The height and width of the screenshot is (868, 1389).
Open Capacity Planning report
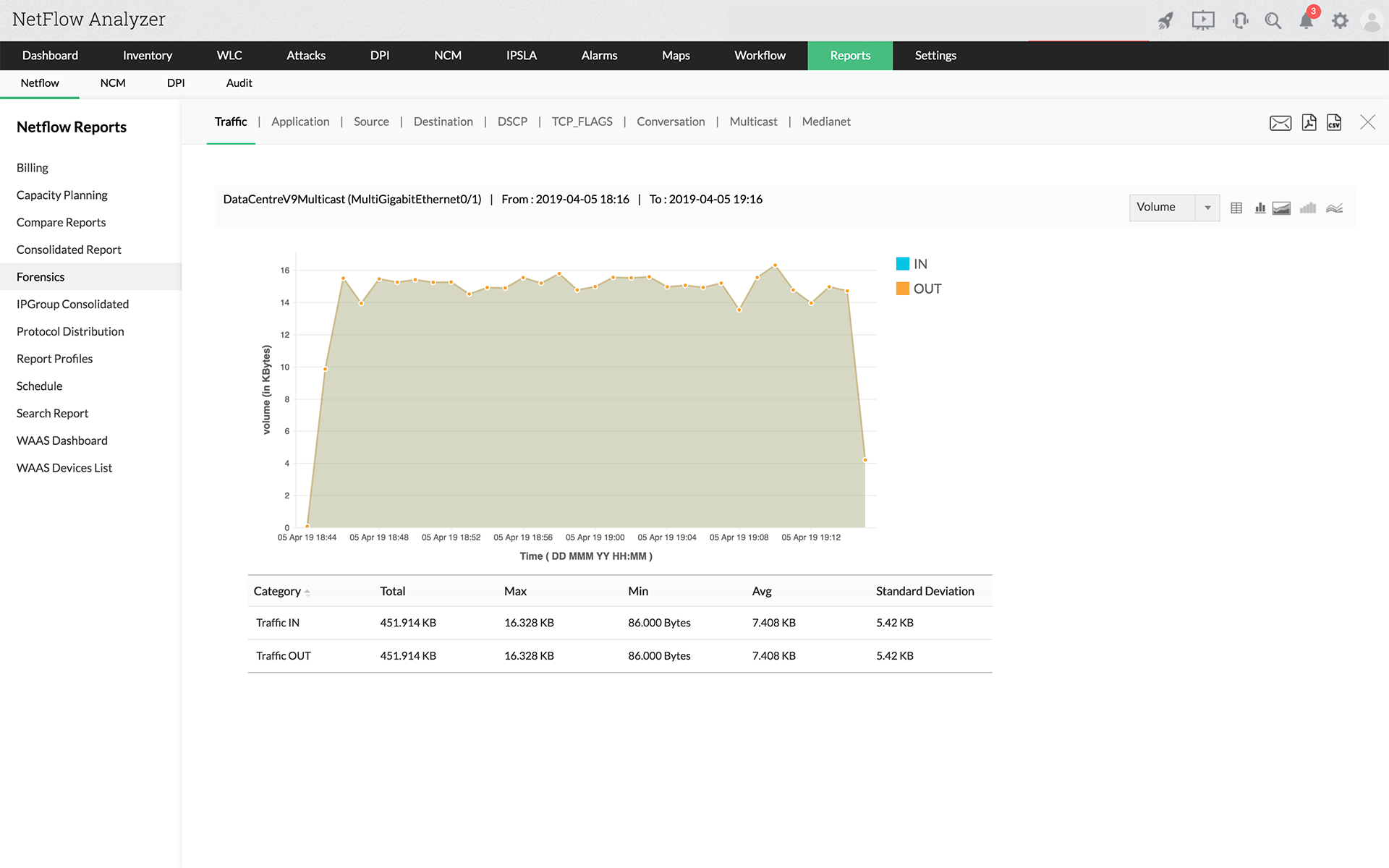coord(62,195)
